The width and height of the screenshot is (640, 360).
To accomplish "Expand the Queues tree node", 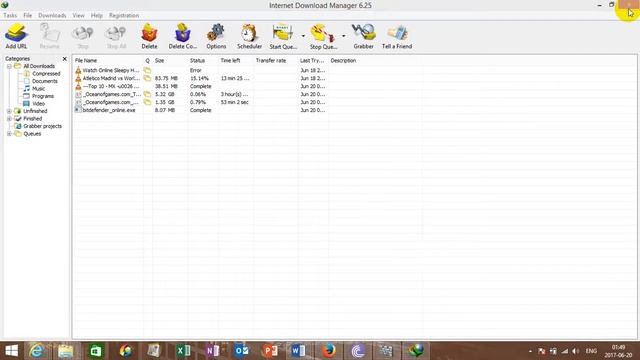I will tap(9, 133).
